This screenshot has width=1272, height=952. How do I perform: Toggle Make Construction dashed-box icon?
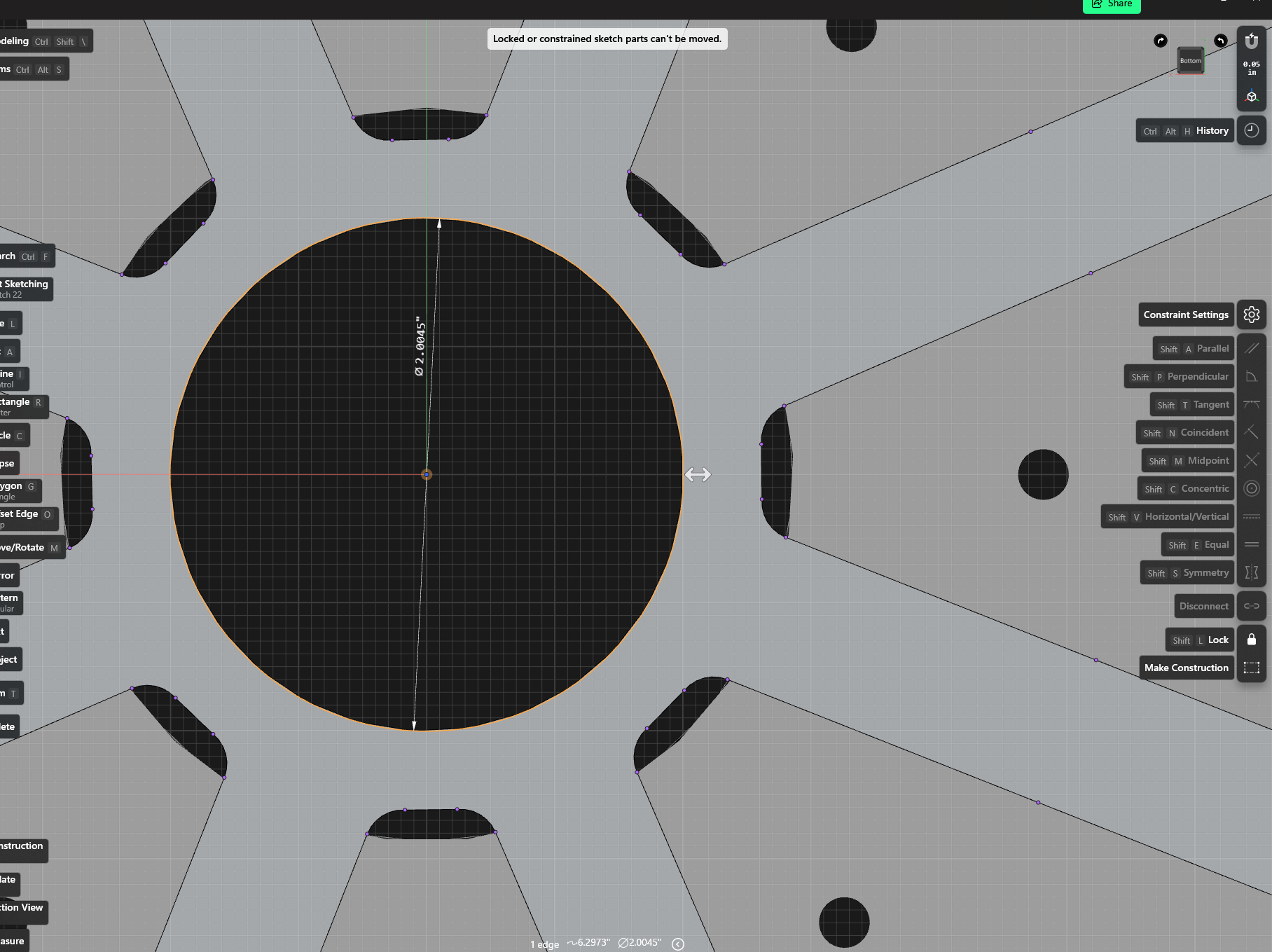(x=1251, y=668)
